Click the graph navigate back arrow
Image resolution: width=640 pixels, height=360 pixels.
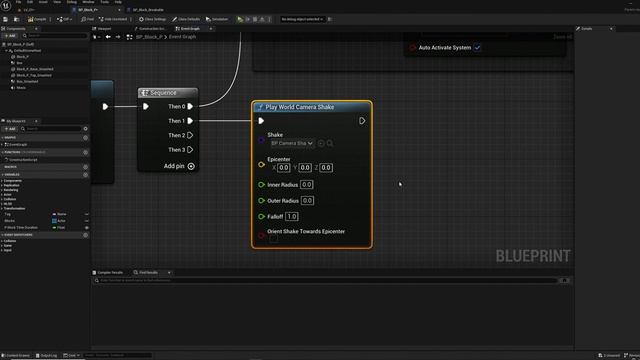pyautogui.click(x=108, y=37)
